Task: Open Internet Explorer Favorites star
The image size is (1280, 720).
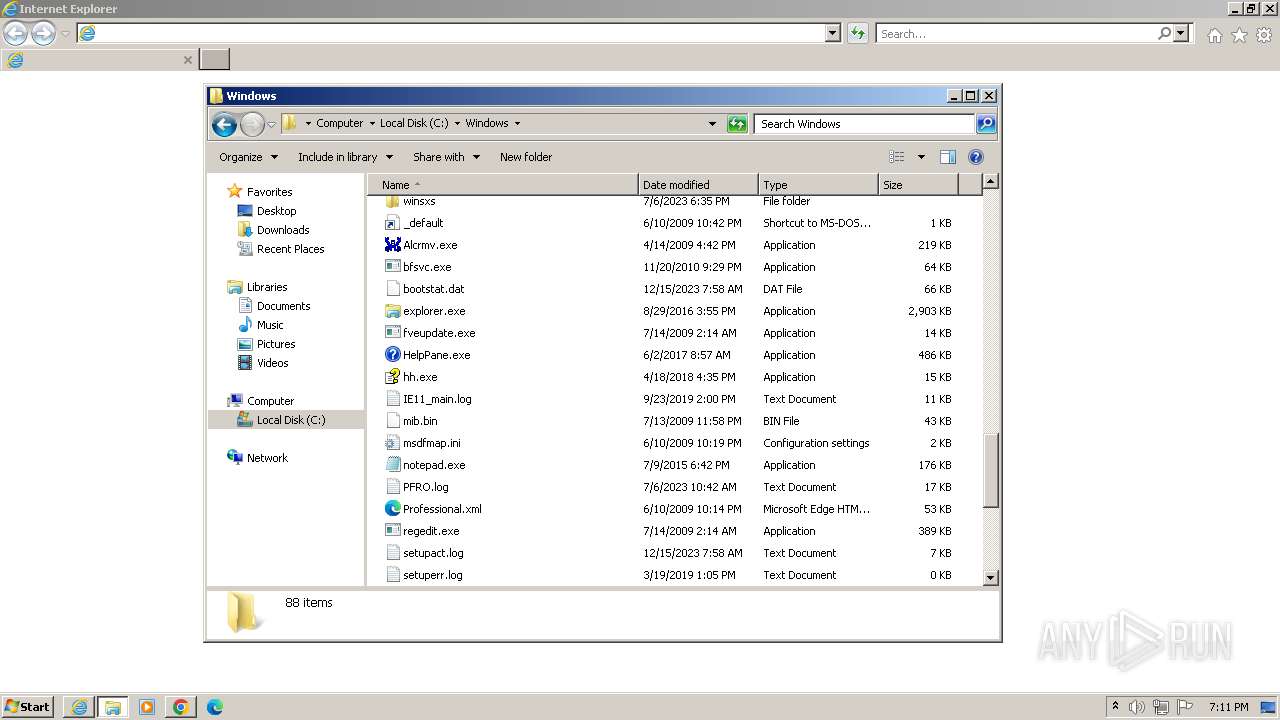Action: tap(1239, 35)
